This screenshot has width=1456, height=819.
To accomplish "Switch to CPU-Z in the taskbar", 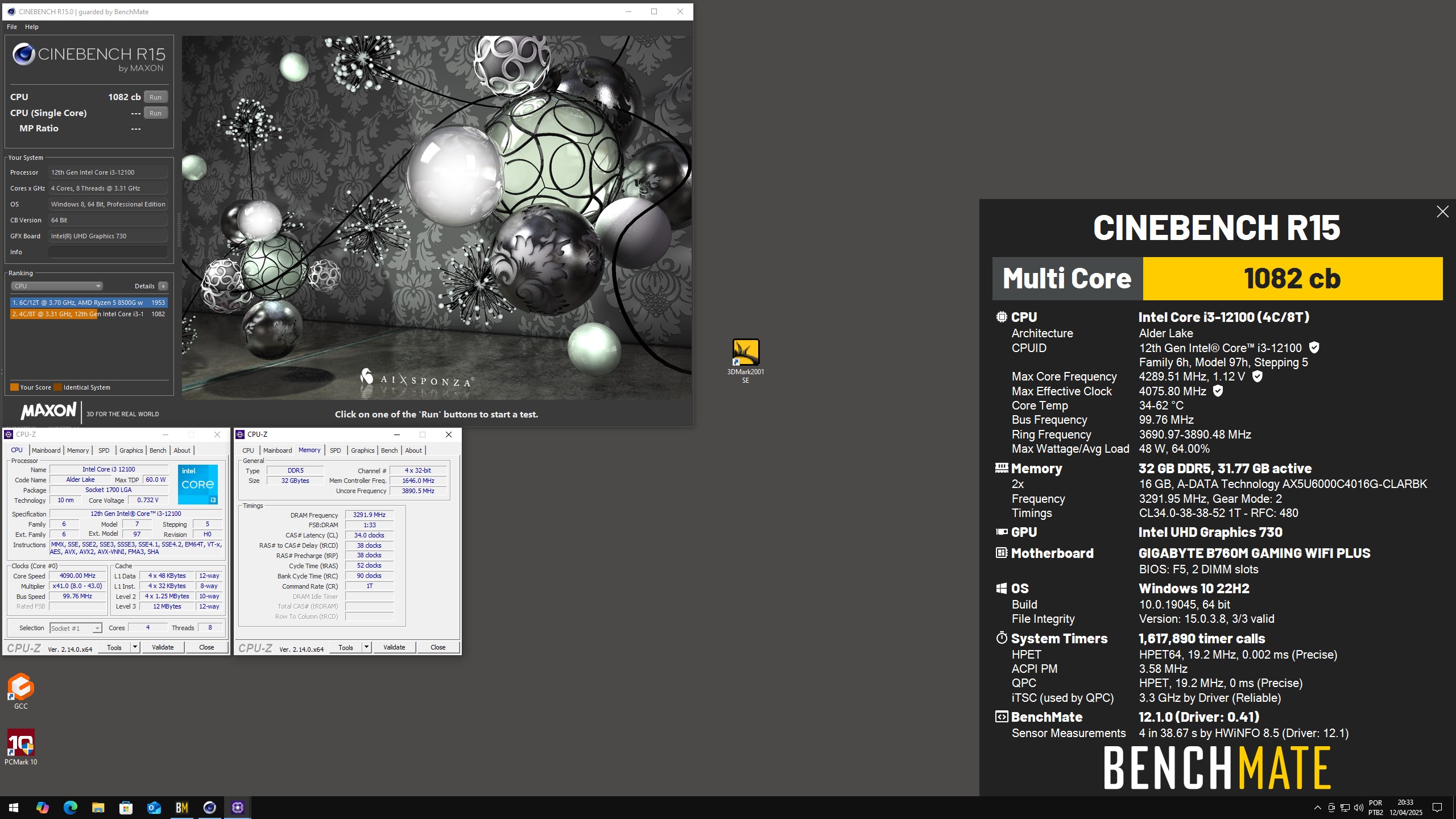I will point(238,808).
